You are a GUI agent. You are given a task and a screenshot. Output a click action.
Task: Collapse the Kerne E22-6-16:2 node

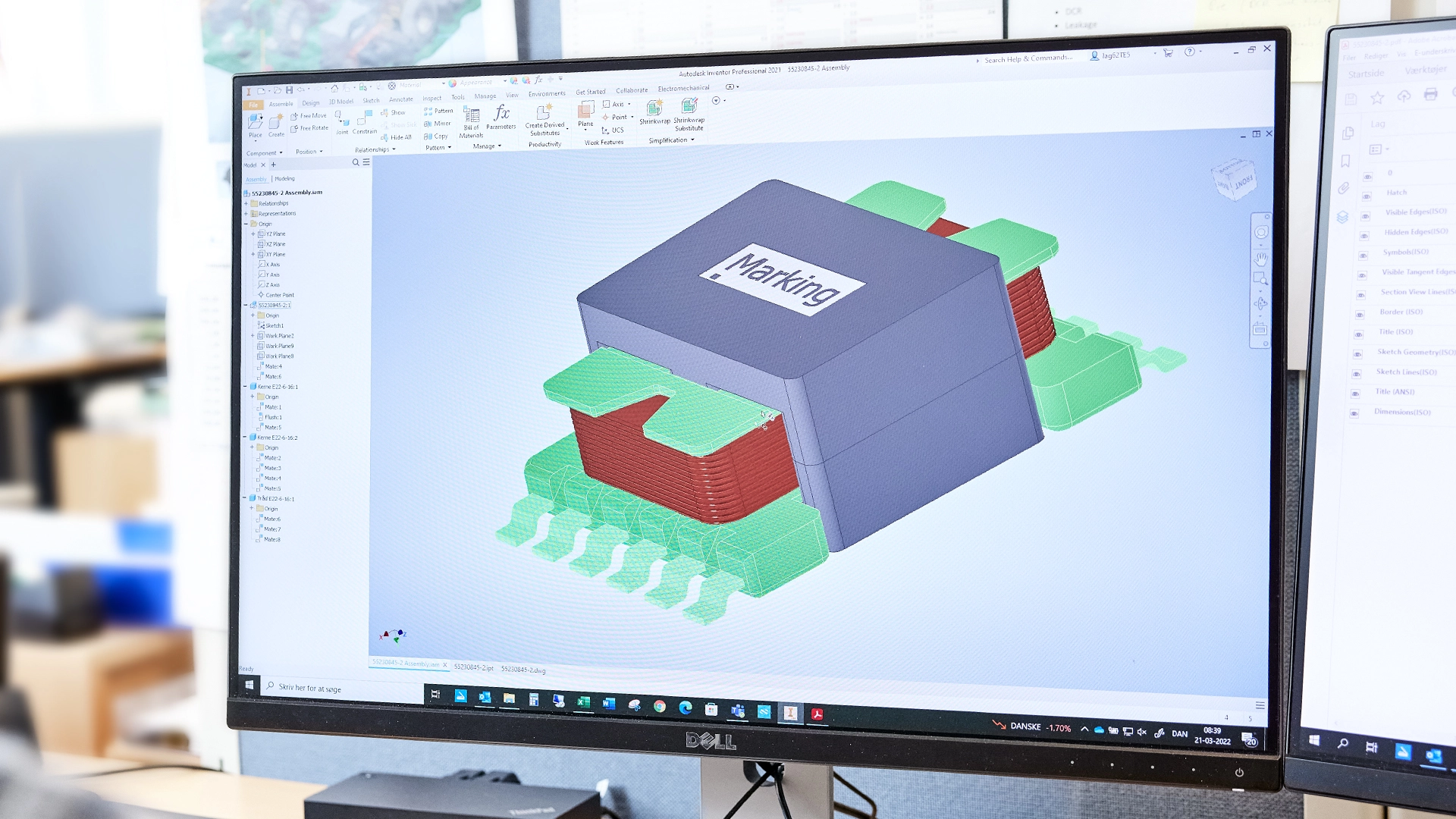coord(244,438)
